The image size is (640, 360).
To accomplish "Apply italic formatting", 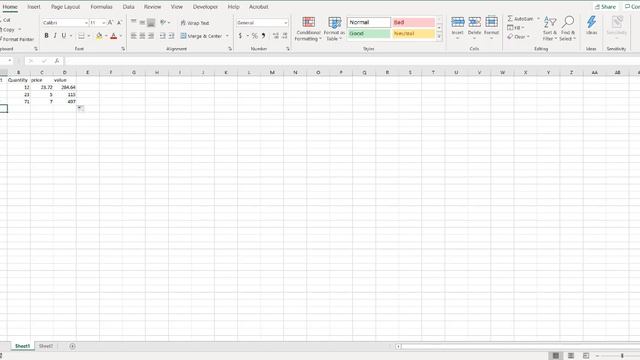I will tap(55, 36).
